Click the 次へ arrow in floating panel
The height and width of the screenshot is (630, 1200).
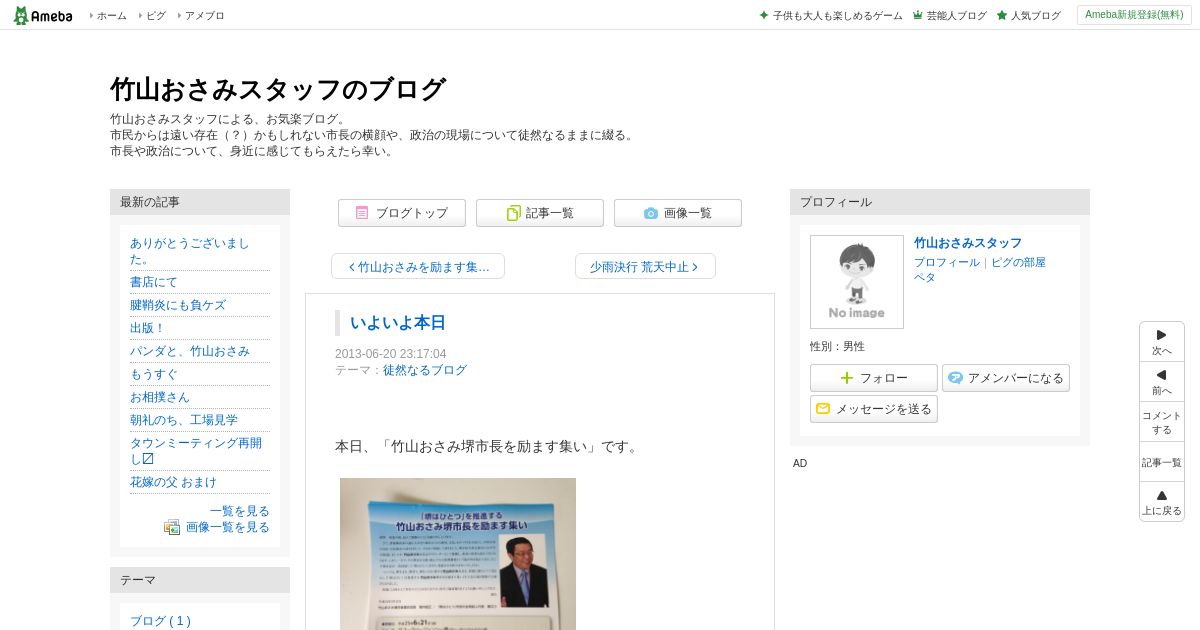1162,342
